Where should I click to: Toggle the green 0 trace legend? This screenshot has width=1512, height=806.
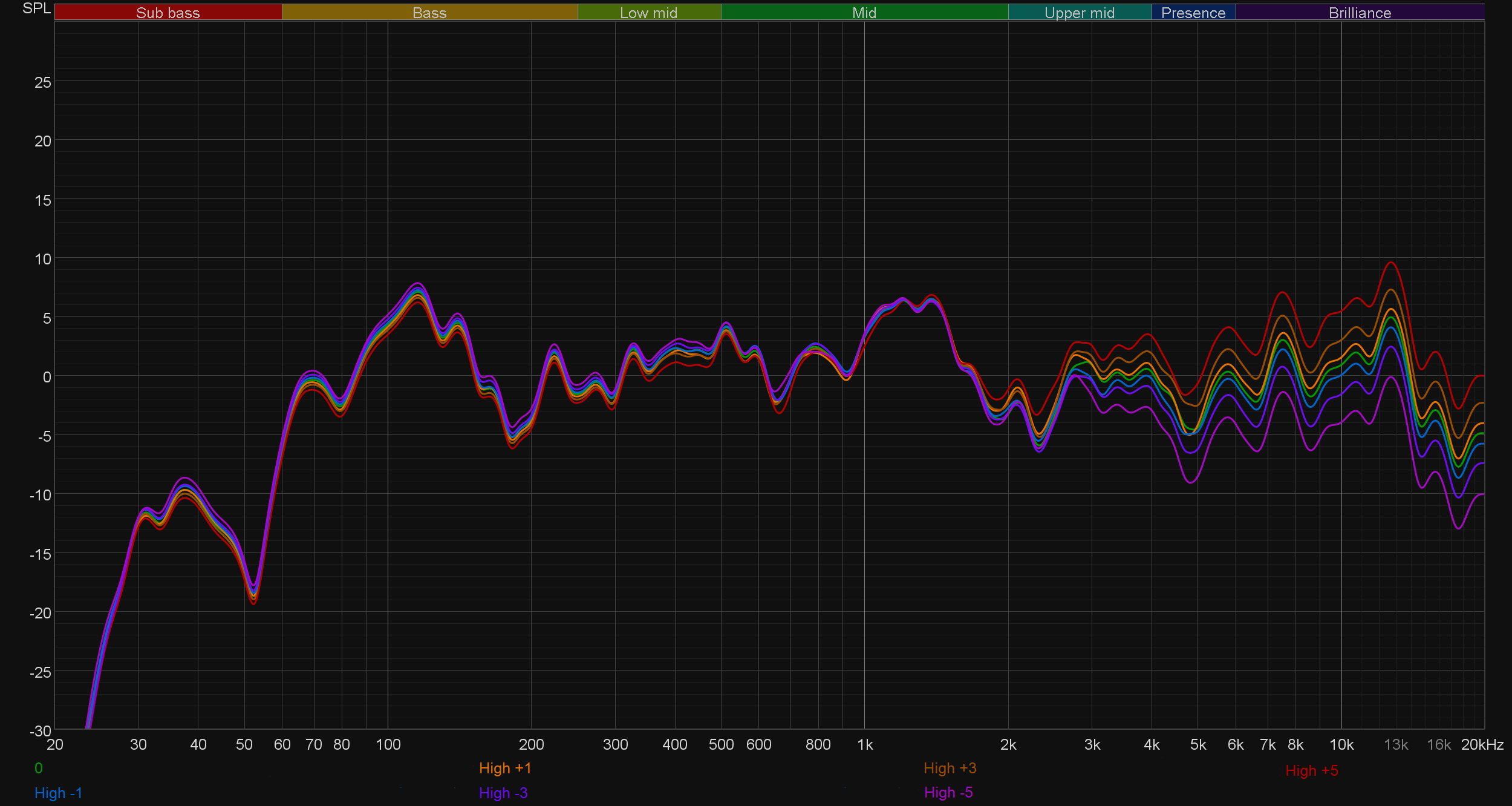pos(39,768)
